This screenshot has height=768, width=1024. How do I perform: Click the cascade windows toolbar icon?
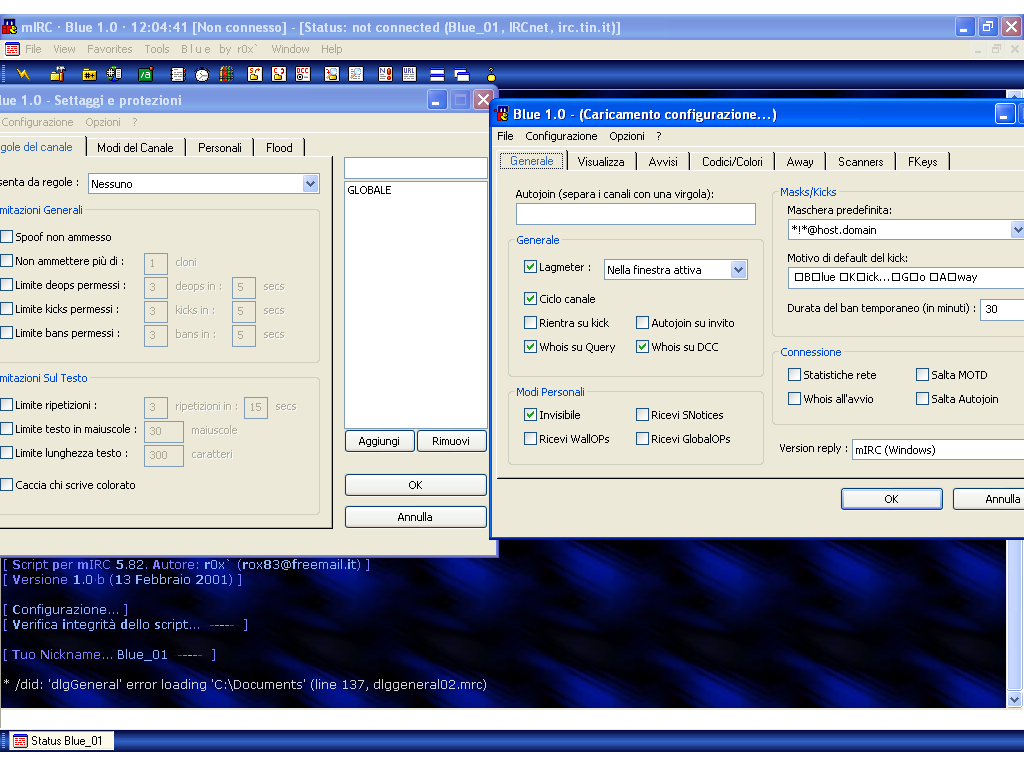[462, 74]
